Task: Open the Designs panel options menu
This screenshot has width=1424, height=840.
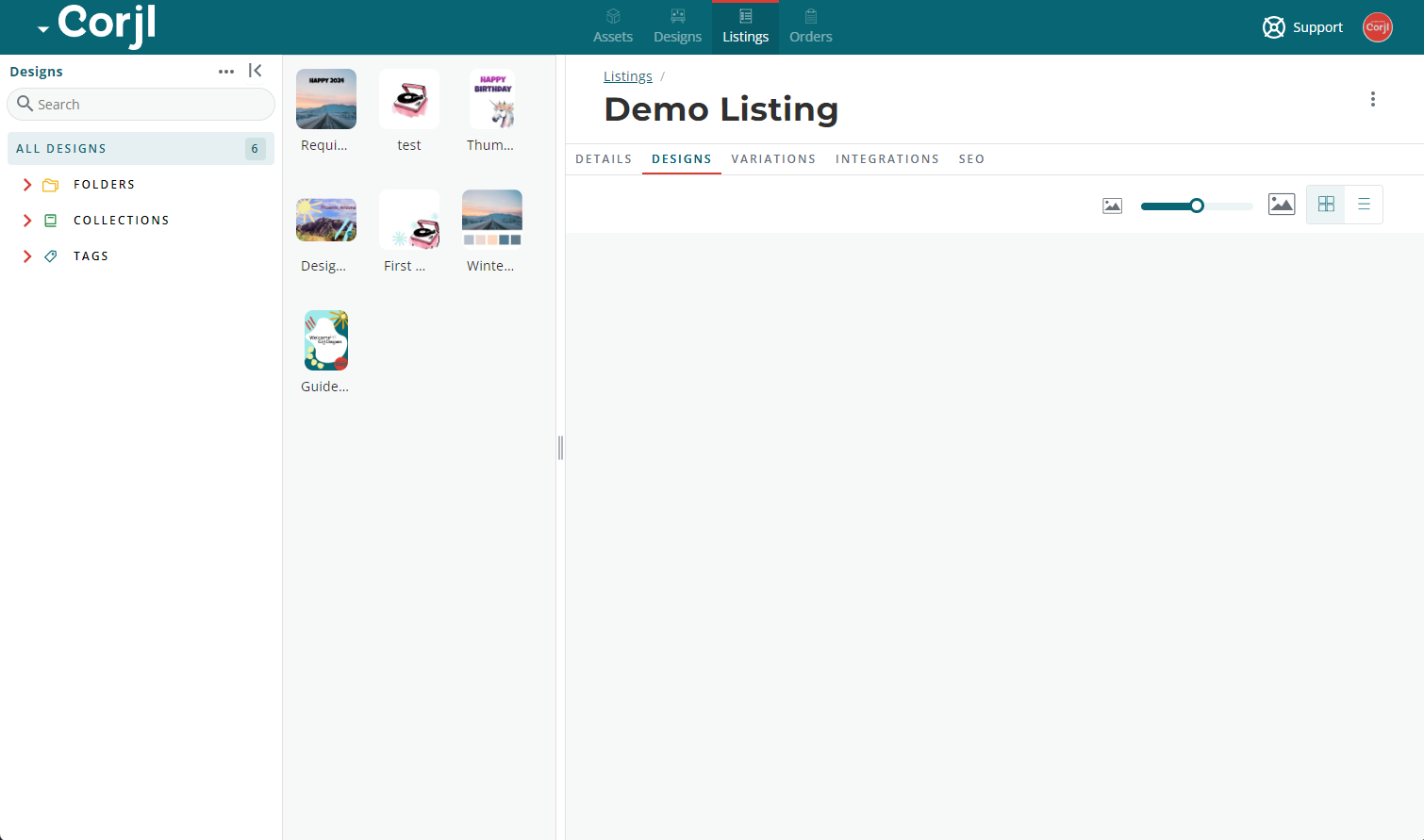Action: [225, 71]
